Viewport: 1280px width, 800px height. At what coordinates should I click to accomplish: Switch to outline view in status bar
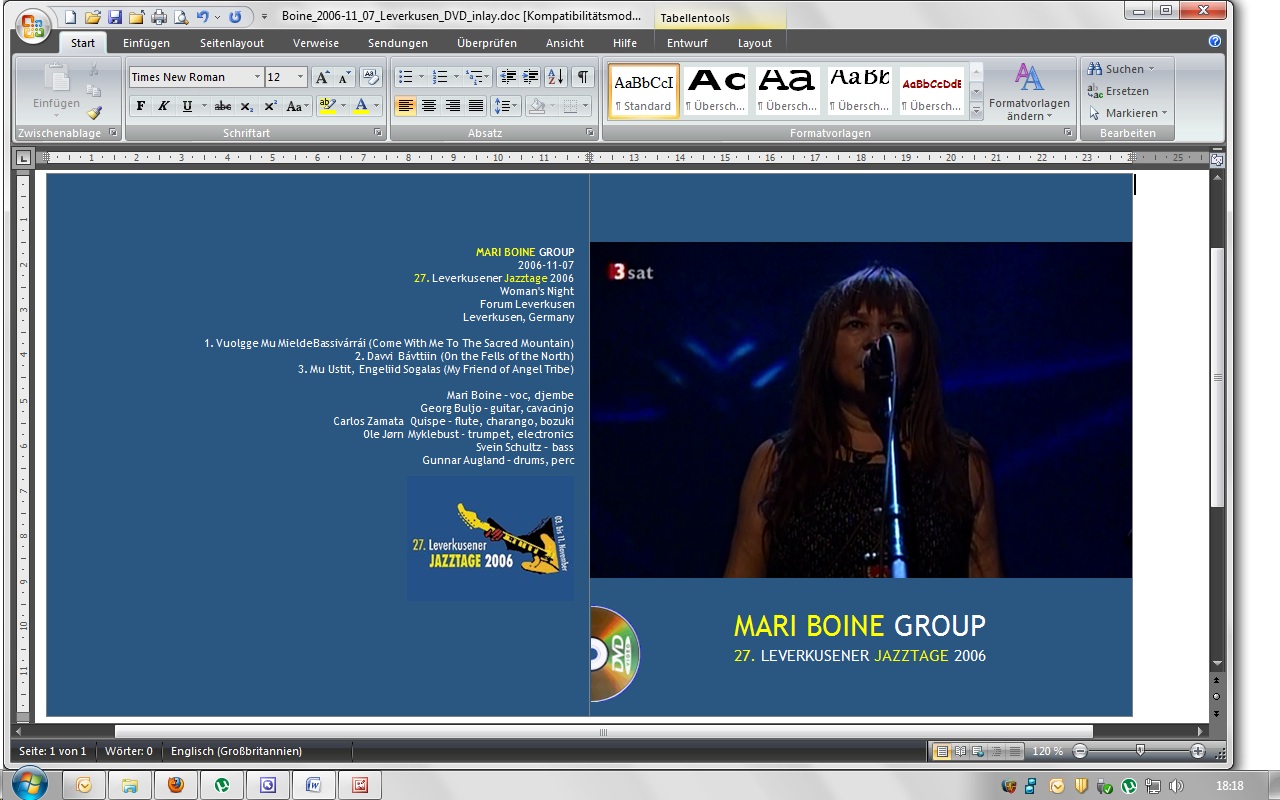click(996, 751)
